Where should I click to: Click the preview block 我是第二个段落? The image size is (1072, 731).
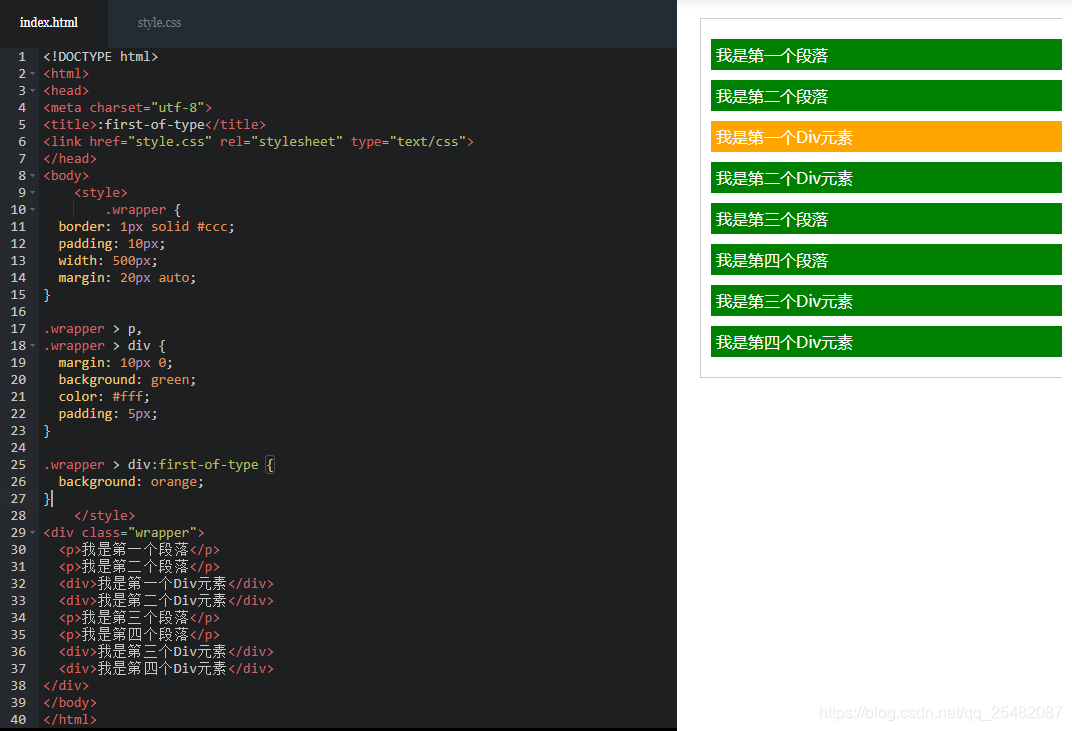pos(886,96)
